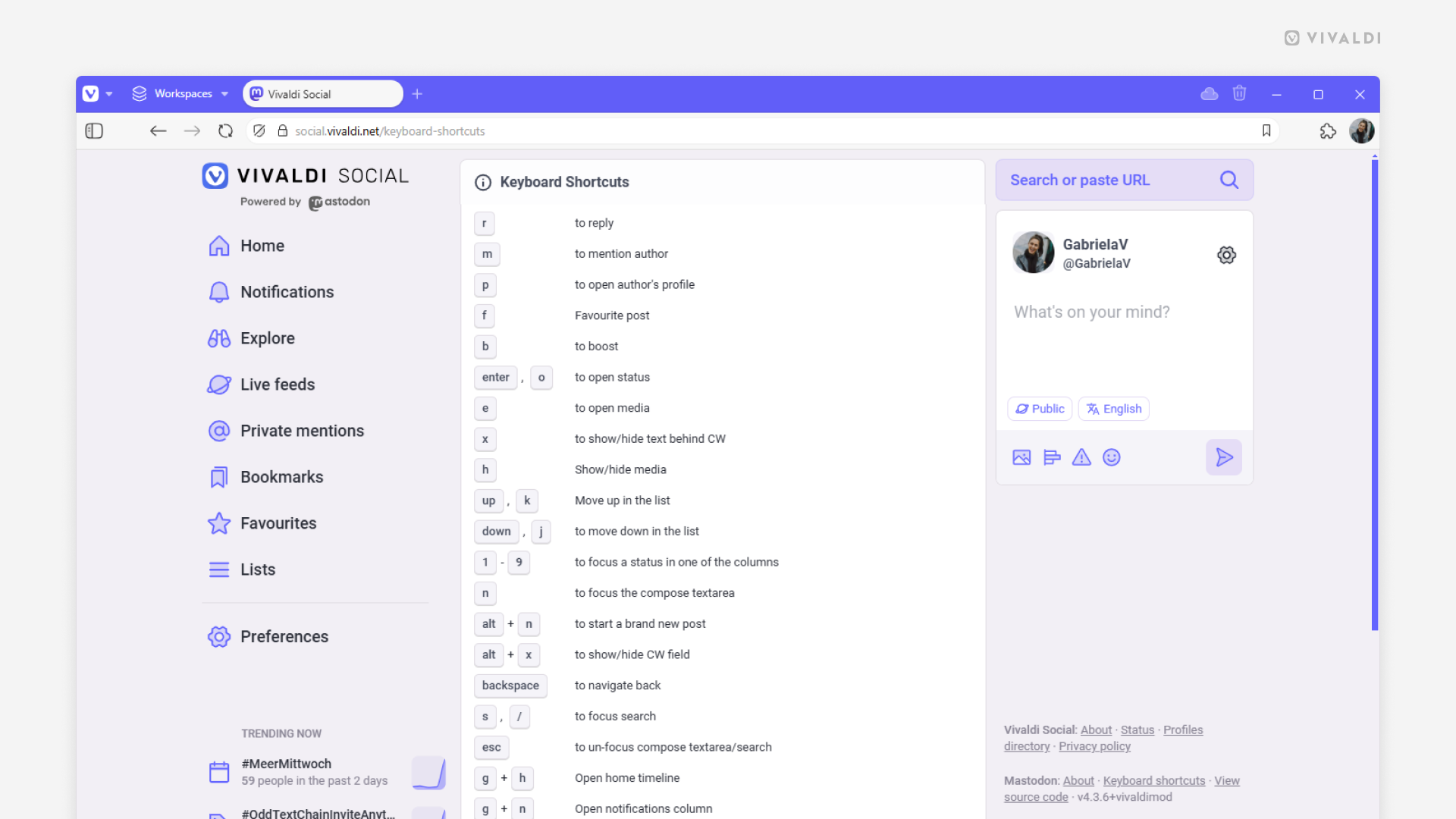Click 'to focus search' description
Viewport: 1456px width, 819px height.
tap(615, 717)
